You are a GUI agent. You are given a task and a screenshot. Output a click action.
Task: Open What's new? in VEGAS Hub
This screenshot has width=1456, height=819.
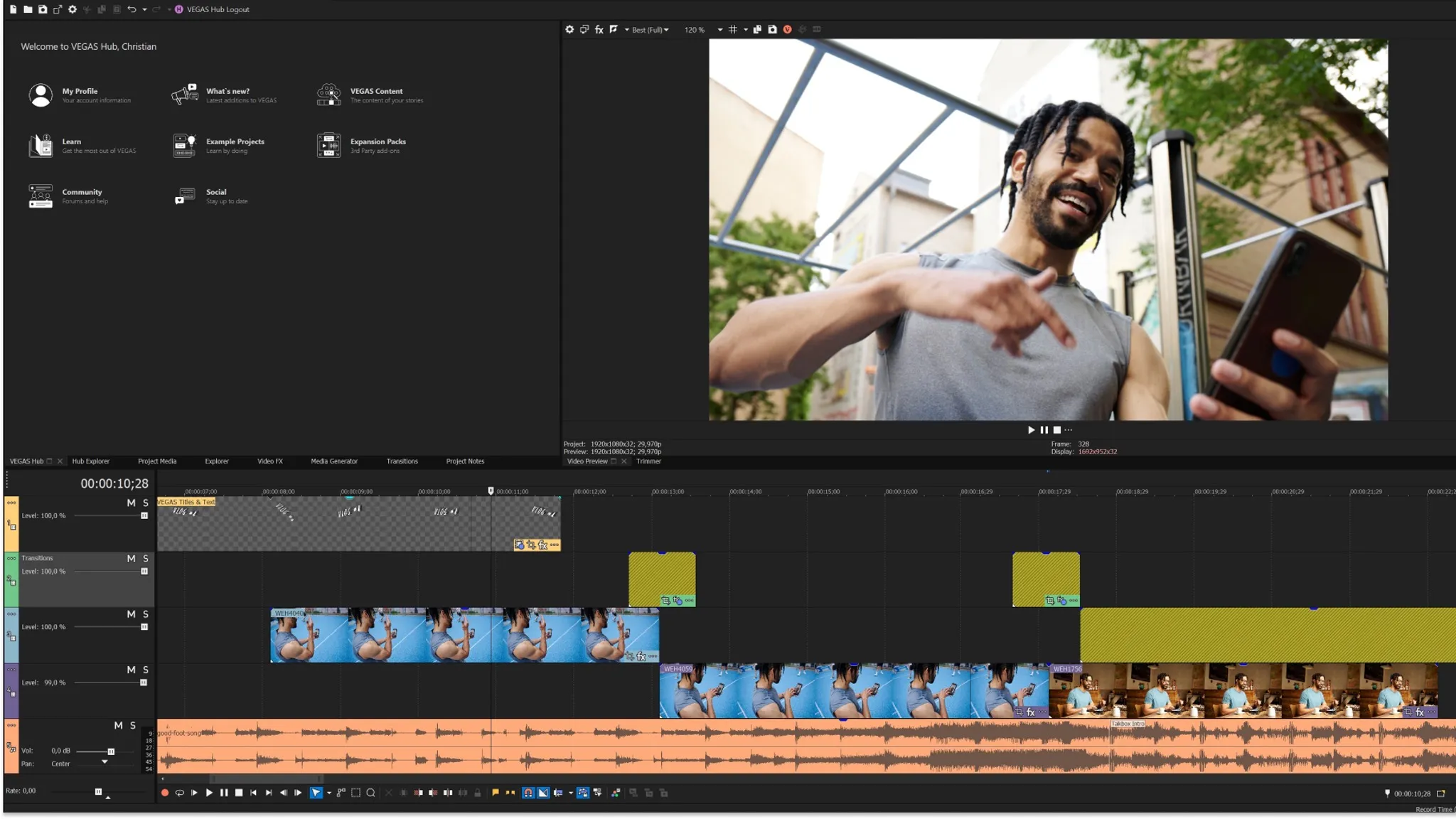pos(224,95)
